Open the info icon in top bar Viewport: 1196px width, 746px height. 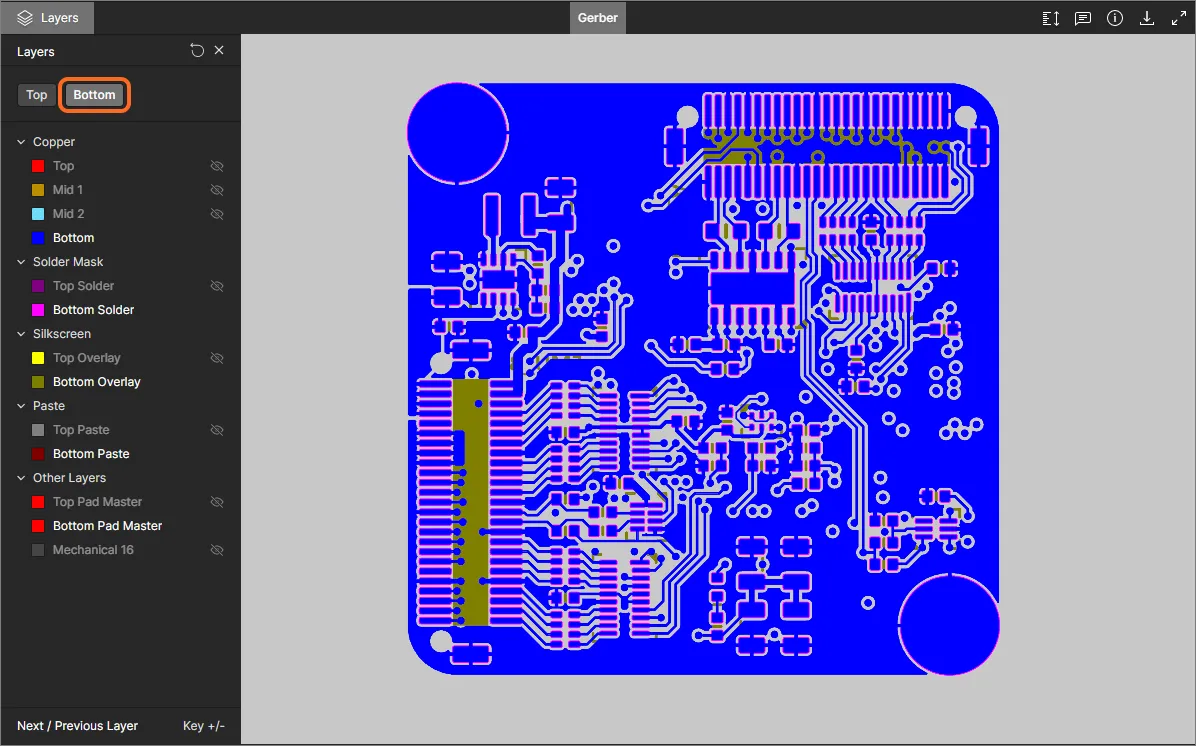pos(1114,18)
